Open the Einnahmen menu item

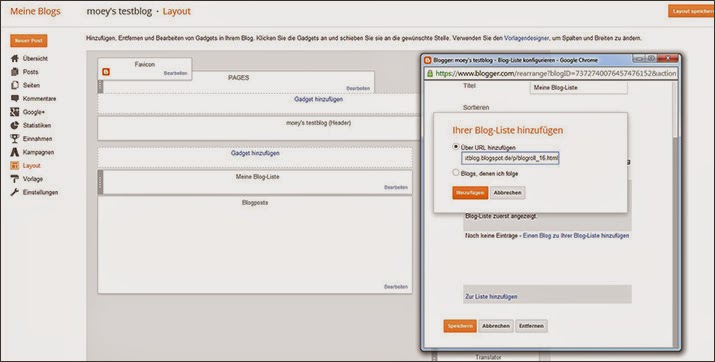37,139
